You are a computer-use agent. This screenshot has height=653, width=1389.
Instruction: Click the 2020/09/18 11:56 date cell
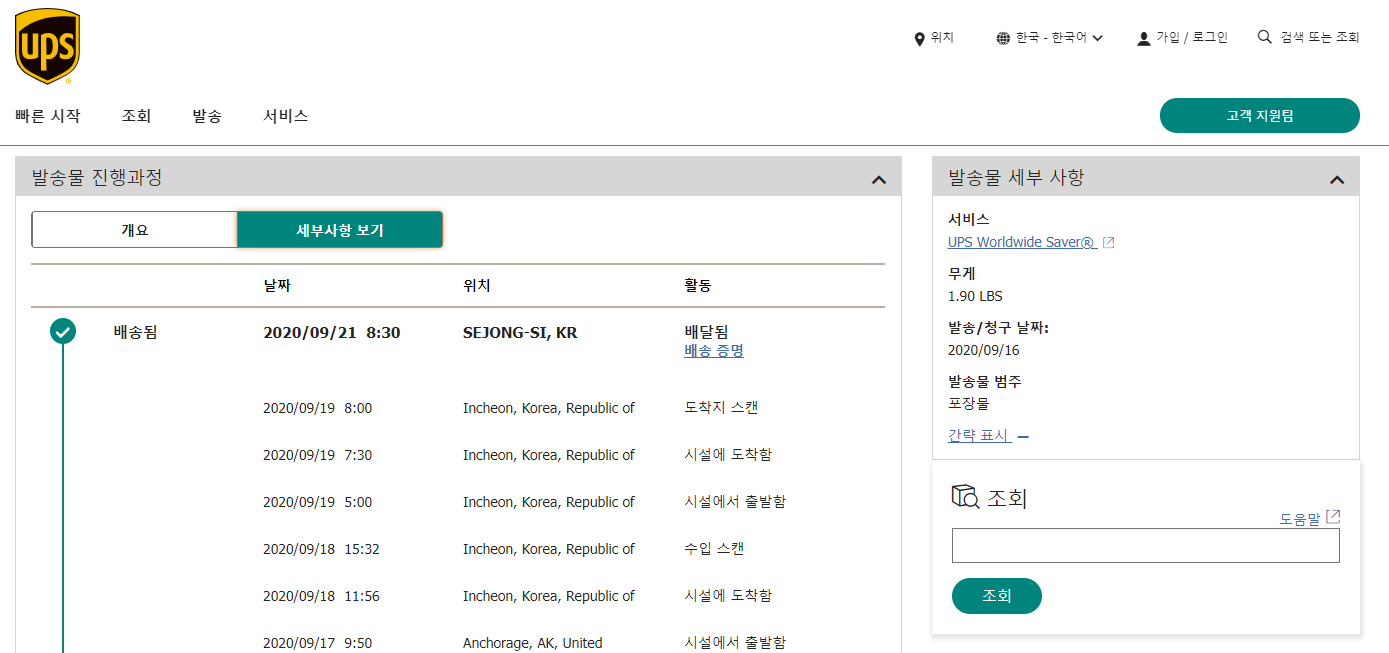click(x=321, y=596)
